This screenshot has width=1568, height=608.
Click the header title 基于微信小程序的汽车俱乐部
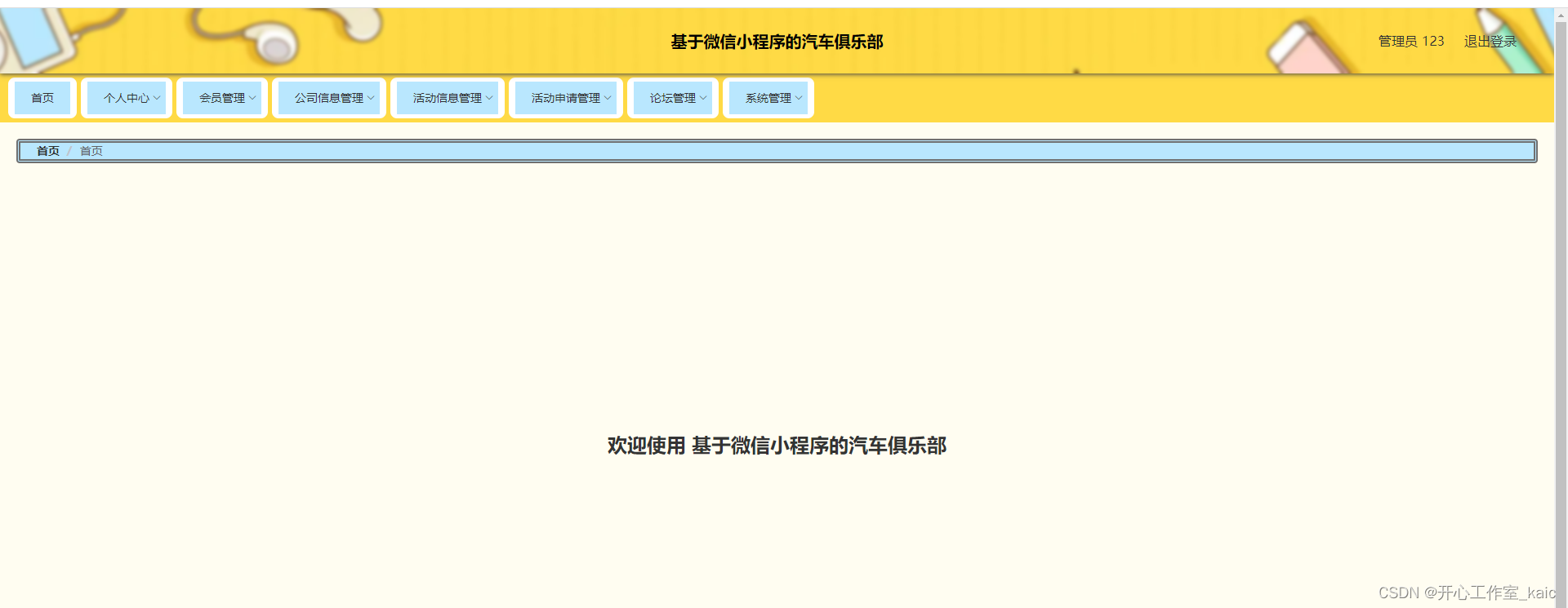pos(777,42)
